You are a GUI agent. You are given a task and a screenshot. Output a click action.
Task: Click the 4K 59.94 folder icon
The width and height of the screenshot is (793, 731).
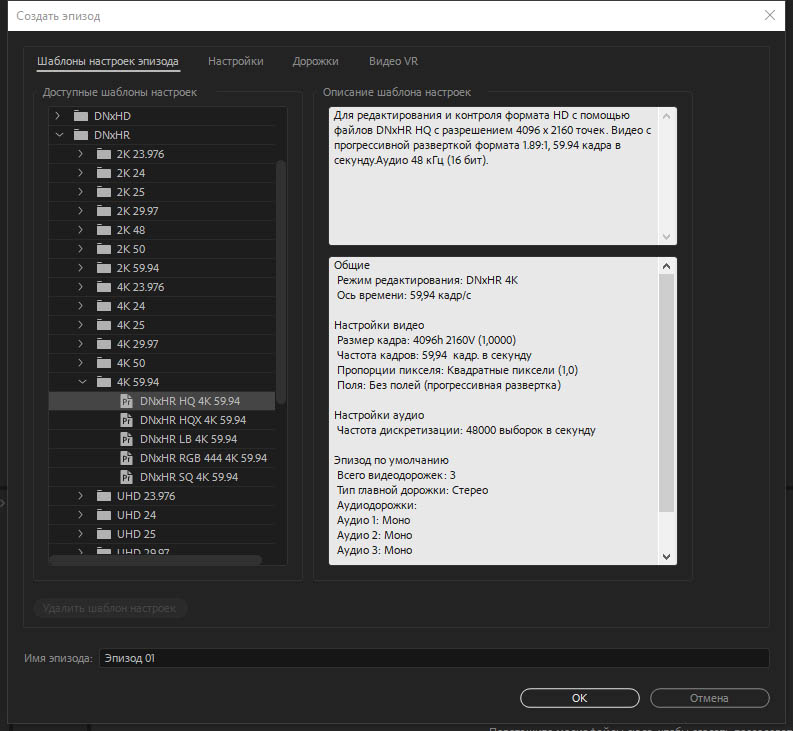[x=104, y=382]
